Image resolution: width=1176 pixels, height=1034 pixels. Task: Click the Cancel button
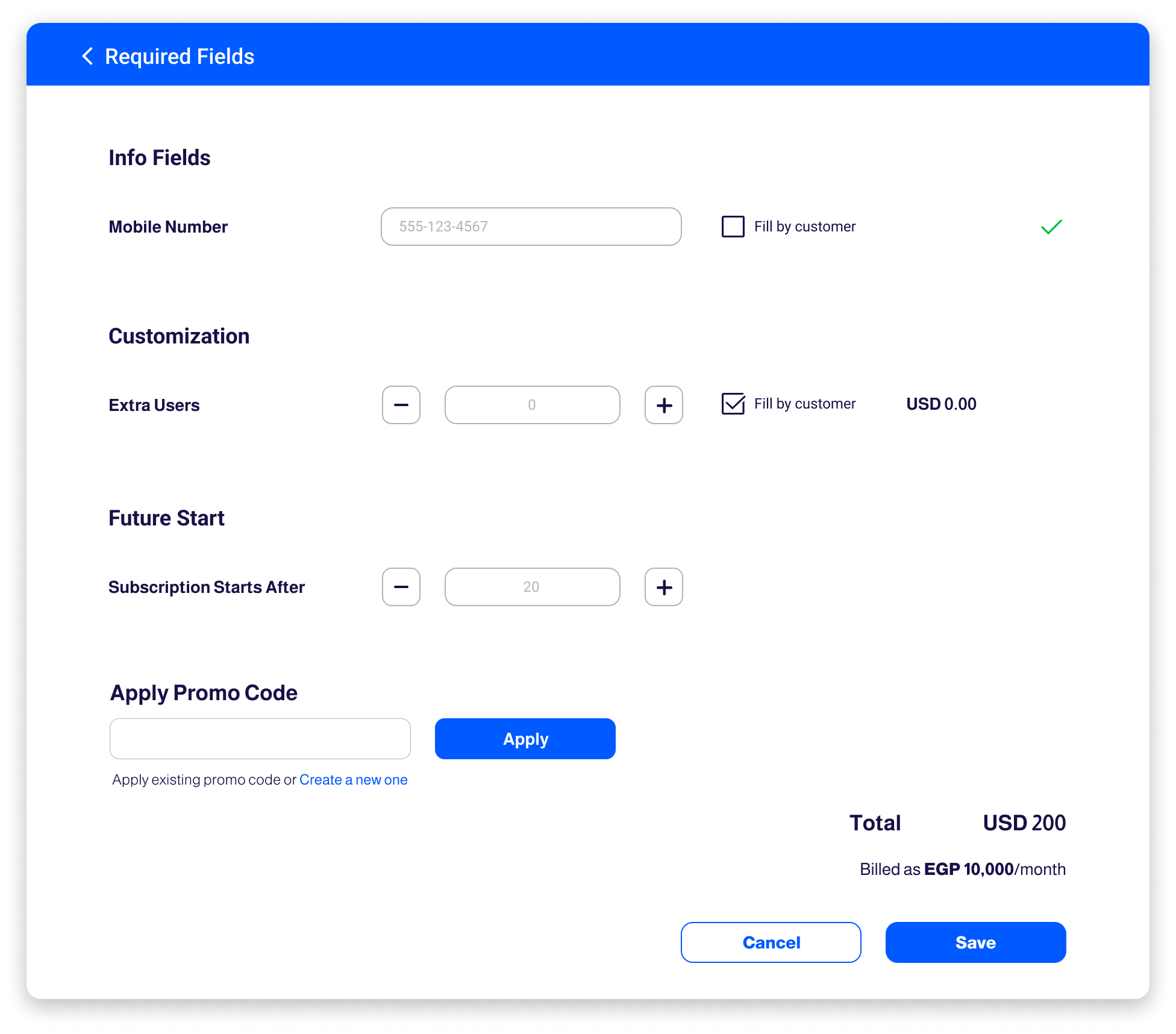[x=770, y=942]
